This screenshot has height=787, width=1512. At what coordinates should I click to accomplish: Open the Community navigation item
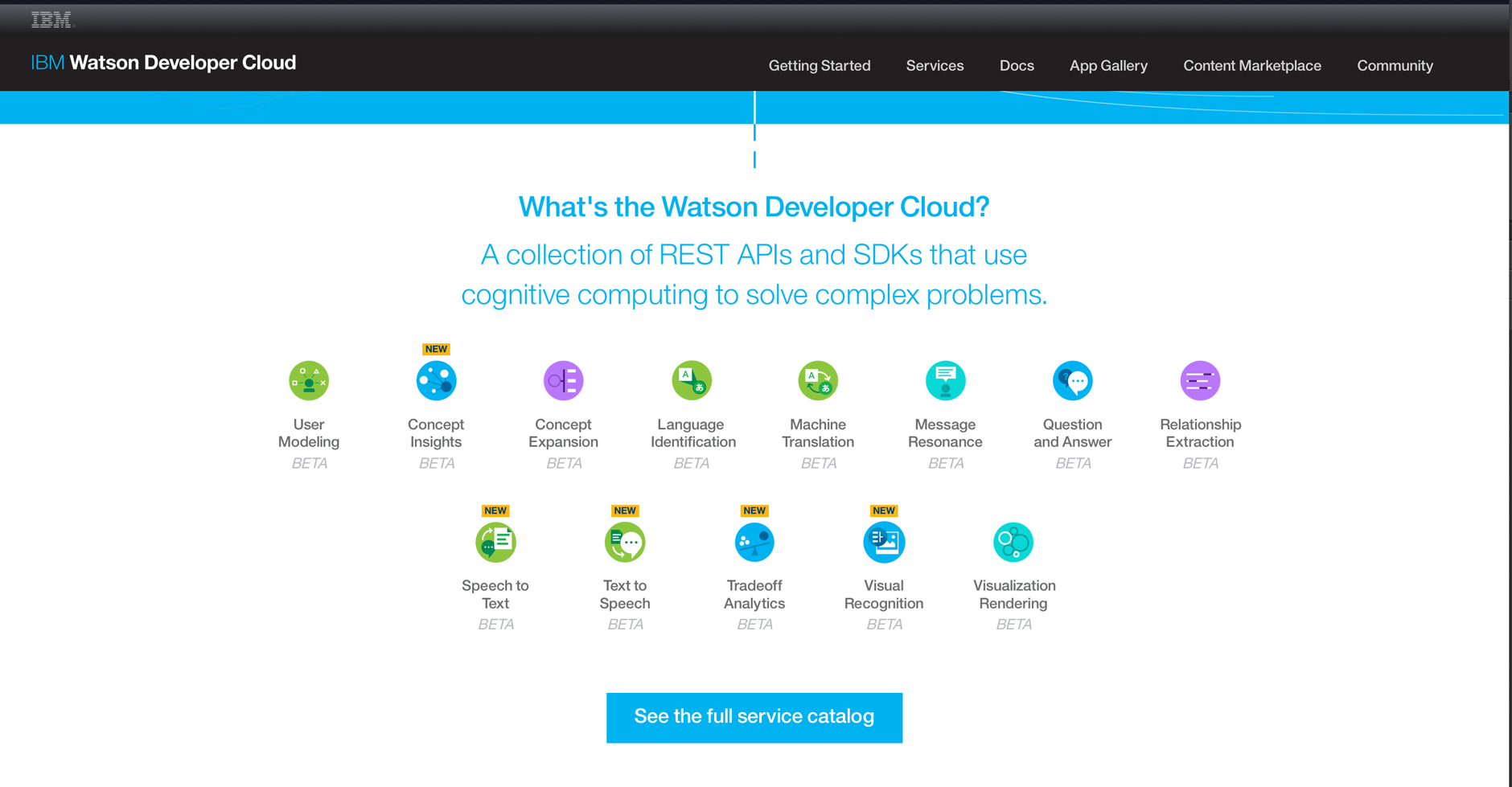pos(1395,66)
